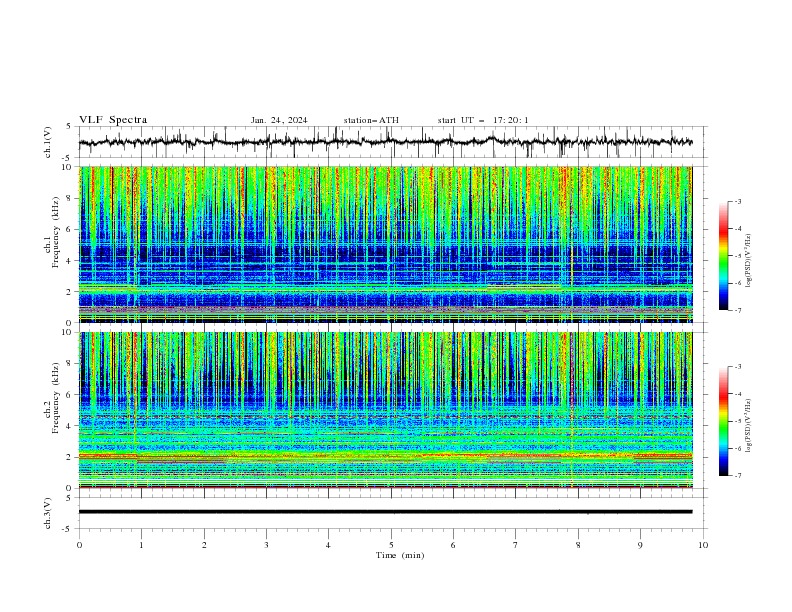Click the 'ch.3(V)' axis label
Viewport: 792px width, 612px height.
[48, 513]
